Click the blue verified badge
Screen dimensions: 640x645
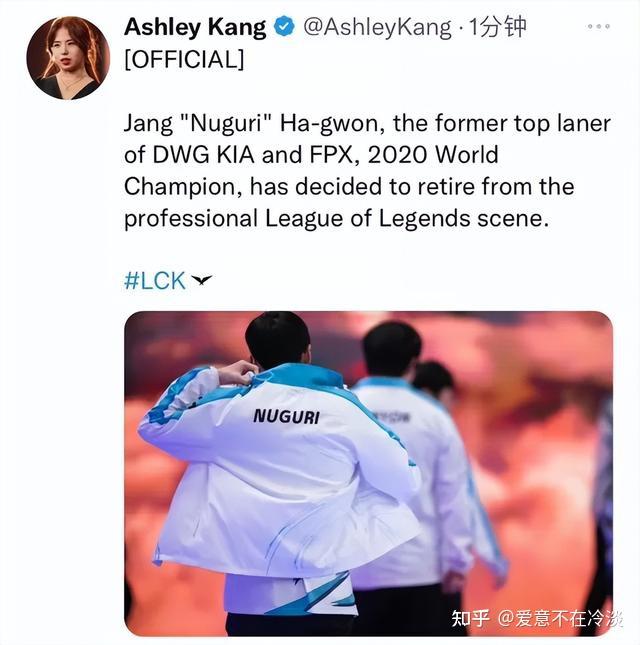284,27
